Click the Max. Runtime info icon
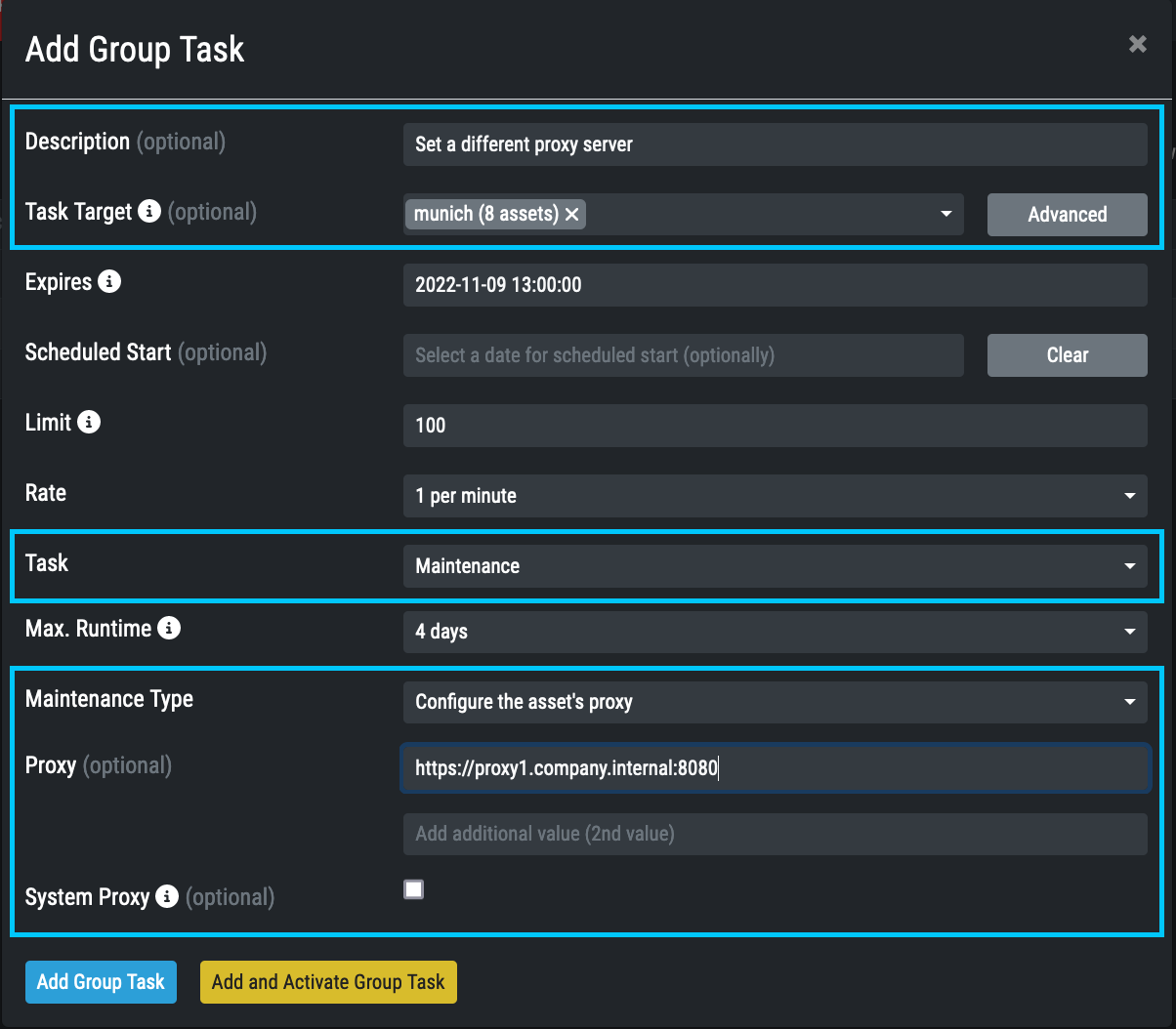 click(169, 629)
